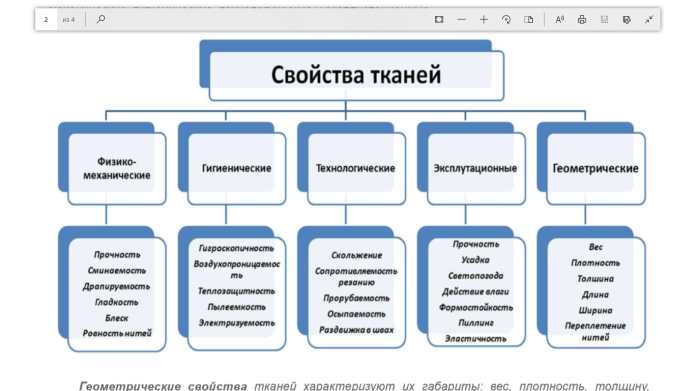Select the 'Технологические' category box
The width and height of the screenshot is (695, 391).
356,168
